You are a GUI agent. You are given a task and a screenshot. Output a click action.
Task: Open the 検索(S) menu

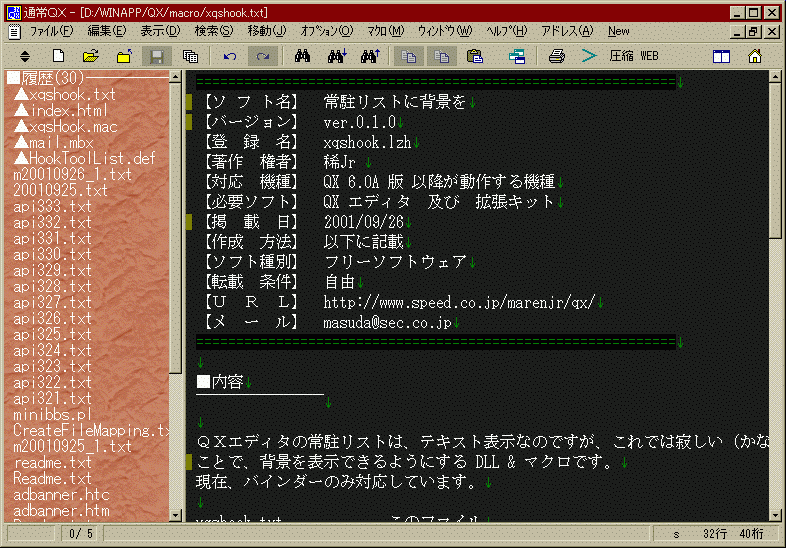point(214,31)
